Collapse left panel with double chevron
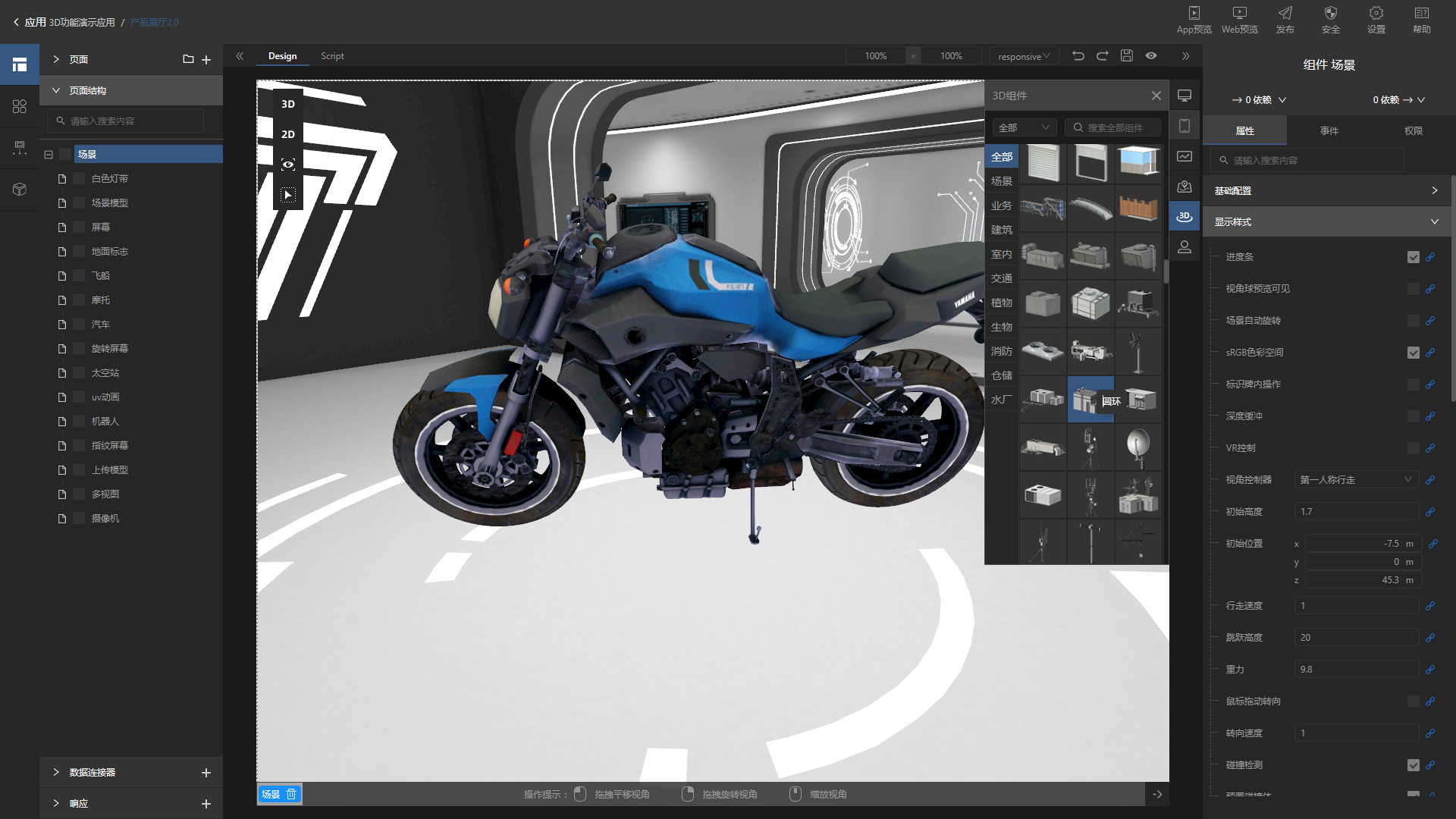 coord(240,56)
